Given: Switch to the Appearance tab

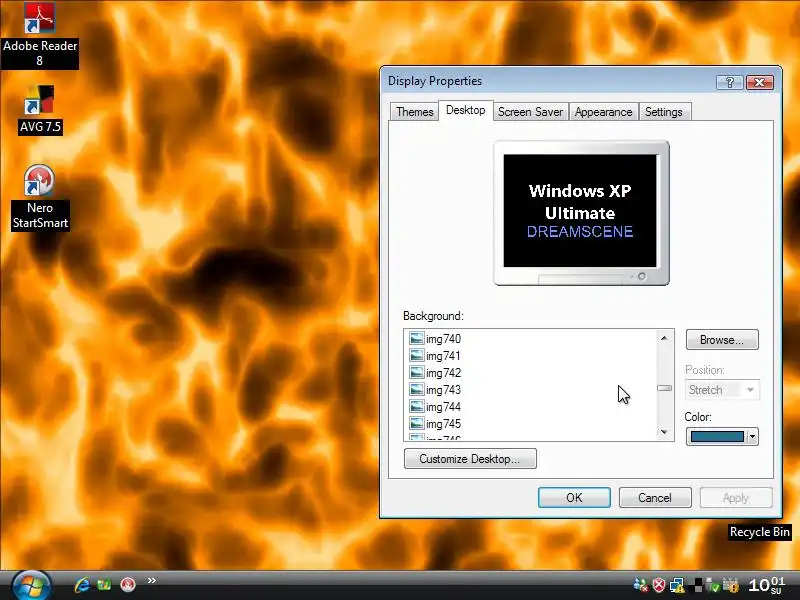Looking at the screenshot, I should click(603, 112).
